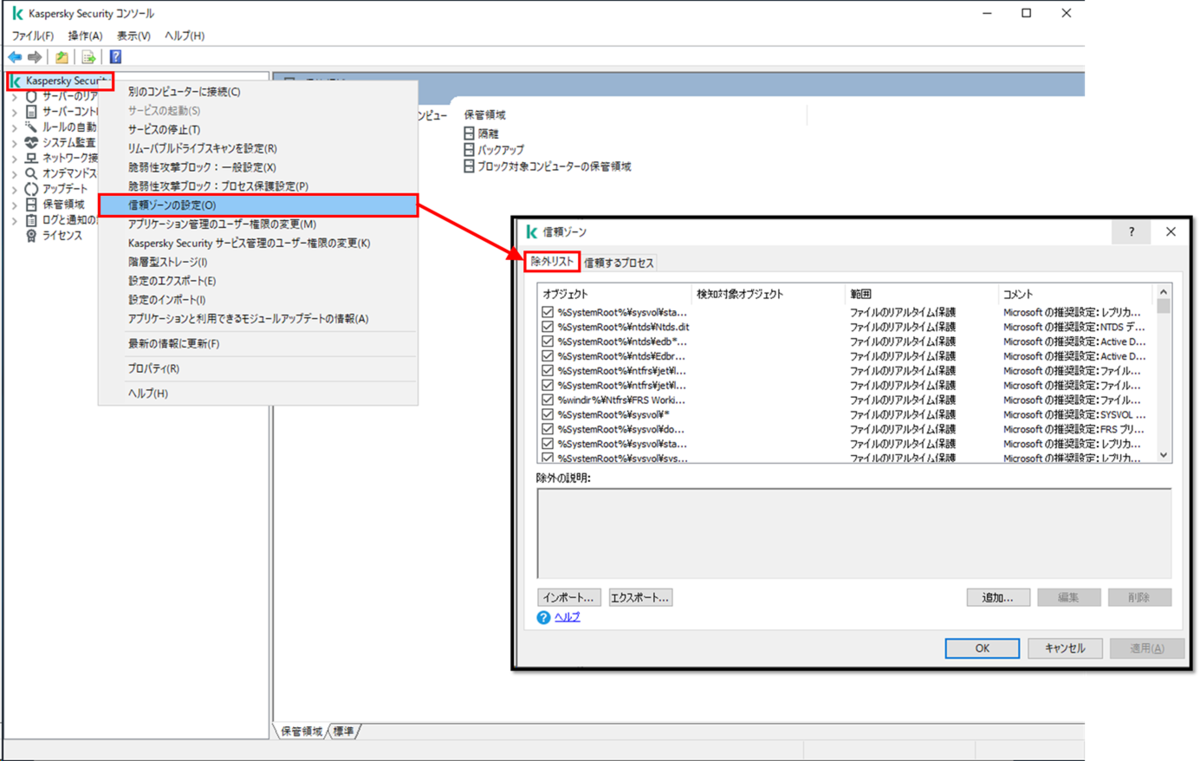
Task: Click the Forward arrow toolbar icon
Action: 35,57
